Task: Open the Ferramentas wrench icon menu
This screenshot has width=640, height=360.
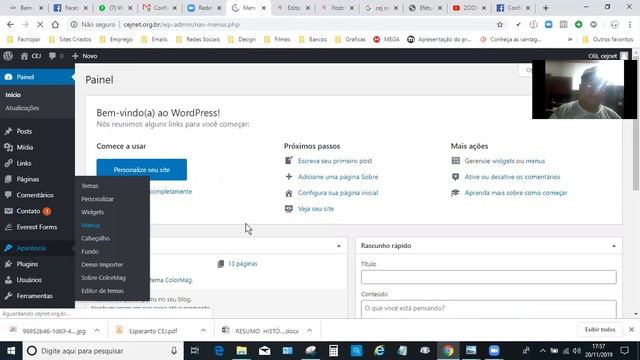Action: coord(9,296)
